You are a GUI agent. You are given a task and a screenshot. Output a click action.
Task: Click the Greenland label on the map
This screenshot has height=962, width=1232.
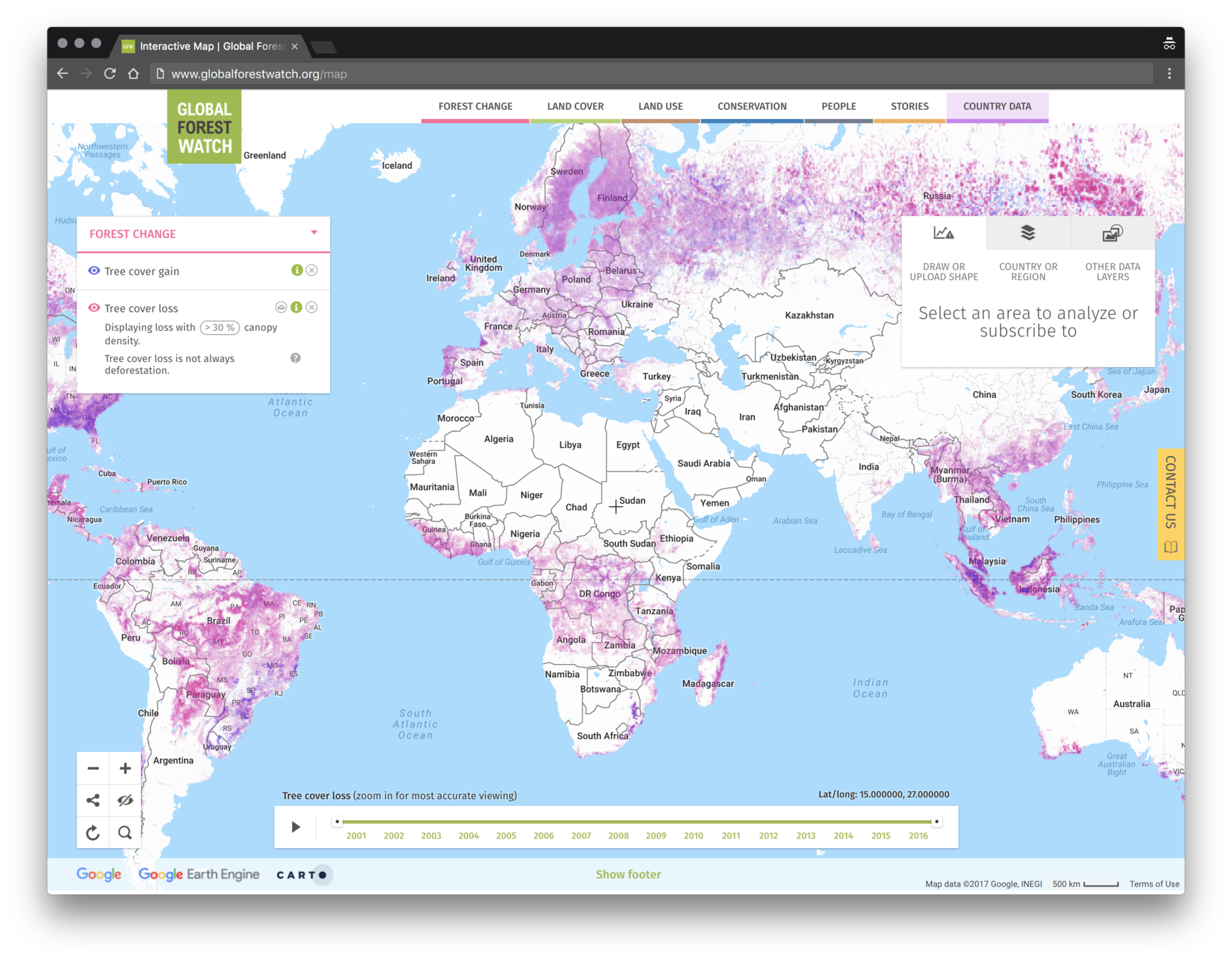[x=265, y=155]
